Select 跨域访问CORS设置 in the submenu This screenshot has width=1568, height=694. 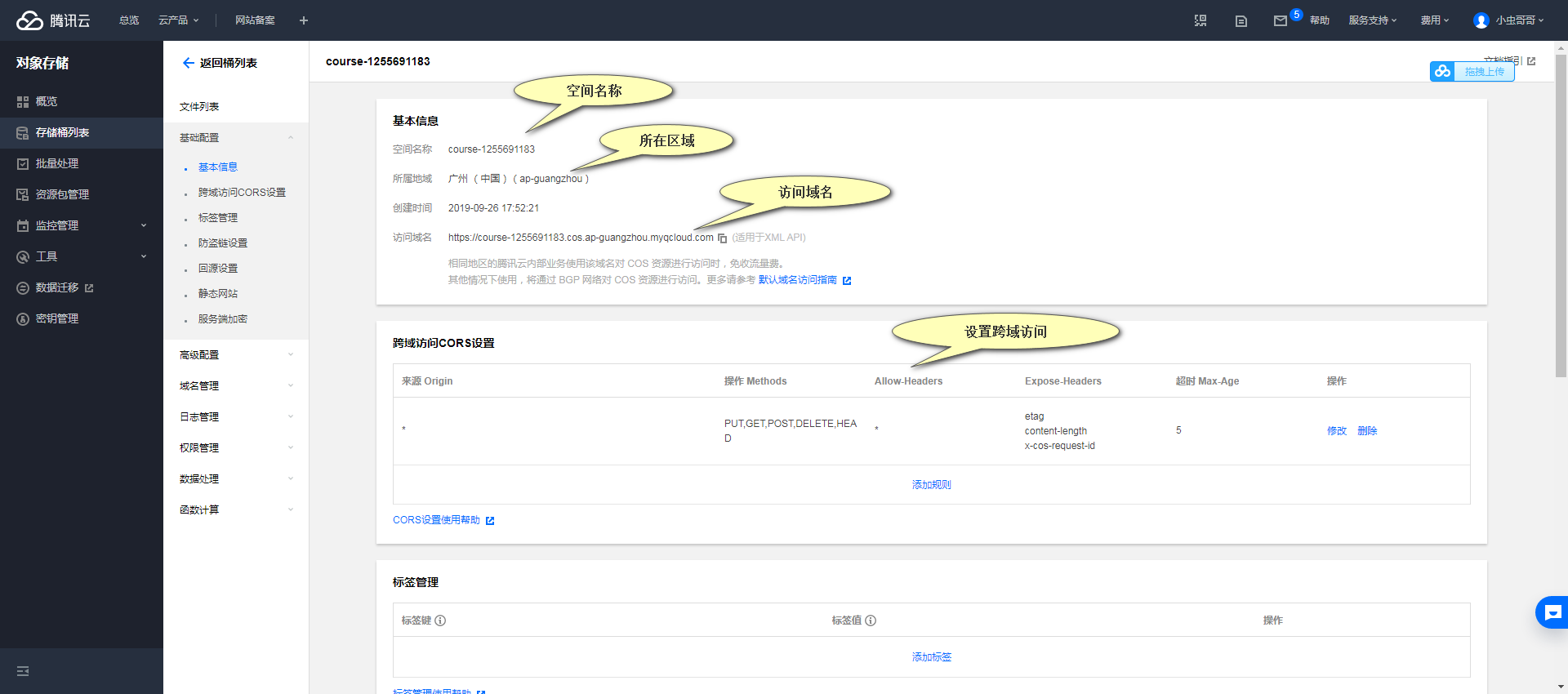(x=242, y=193)
